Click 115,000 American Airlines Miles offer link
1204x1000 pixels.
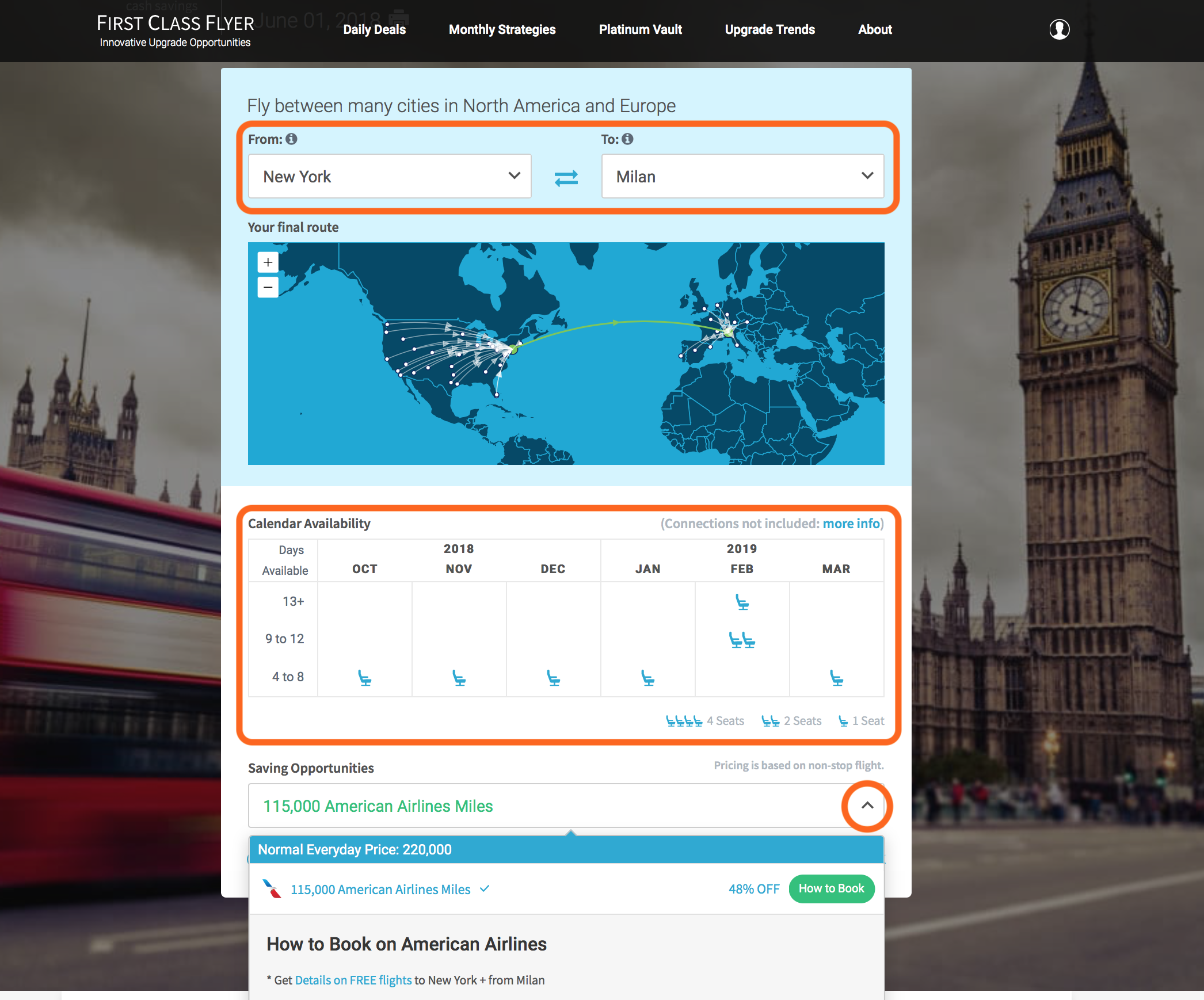point(380,890)
